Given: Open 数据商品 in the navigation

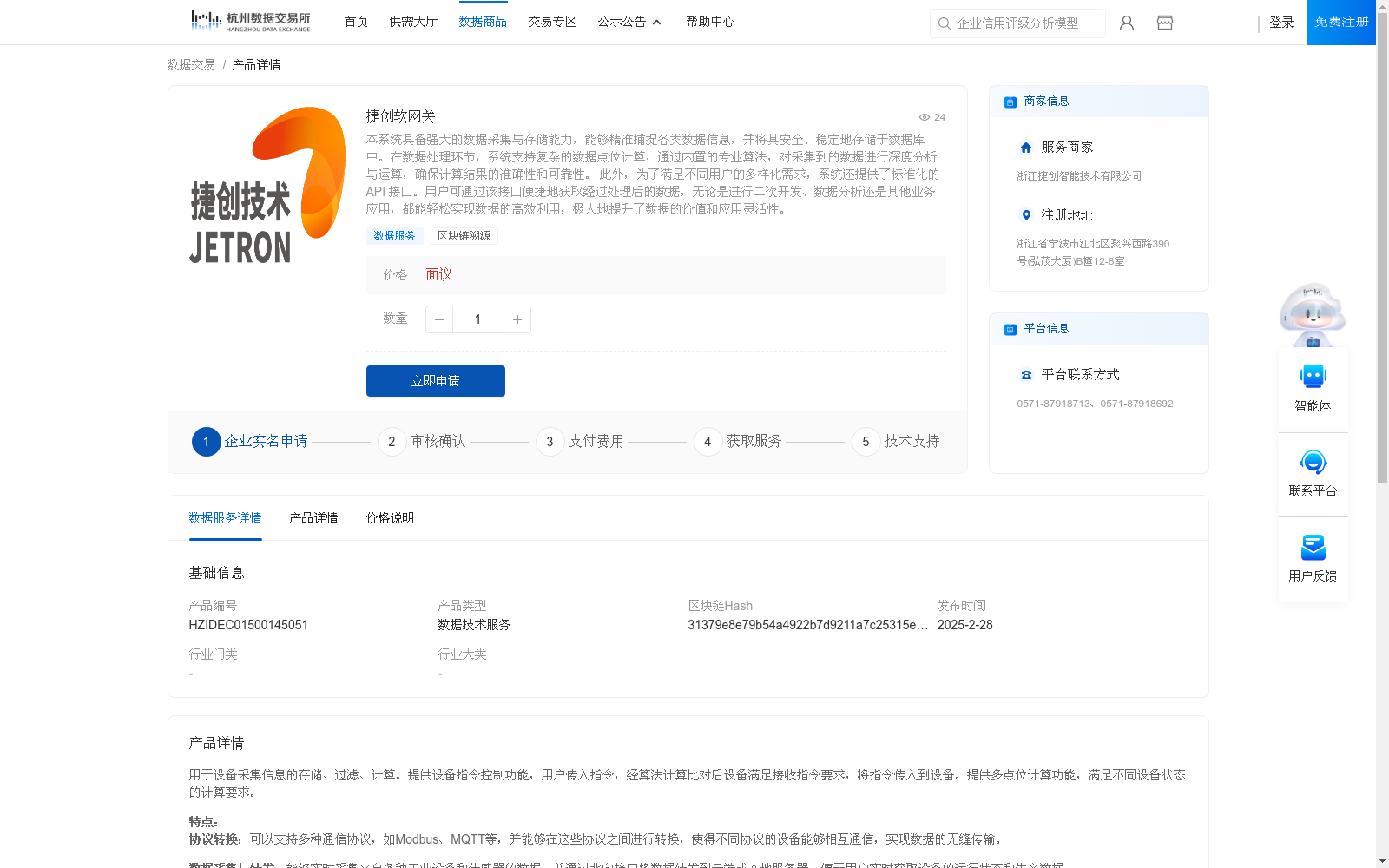Looking at the screenshot, I should point(483,22).
